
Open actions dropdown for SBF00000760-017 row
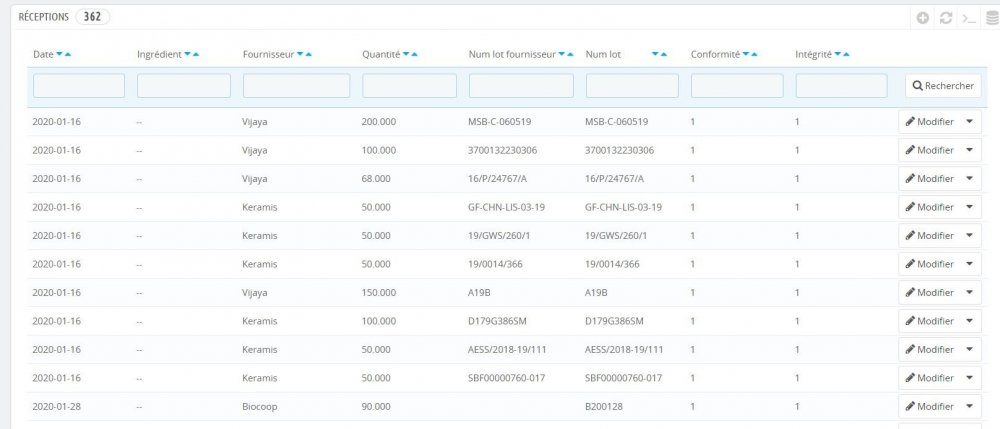pos(969,378)
